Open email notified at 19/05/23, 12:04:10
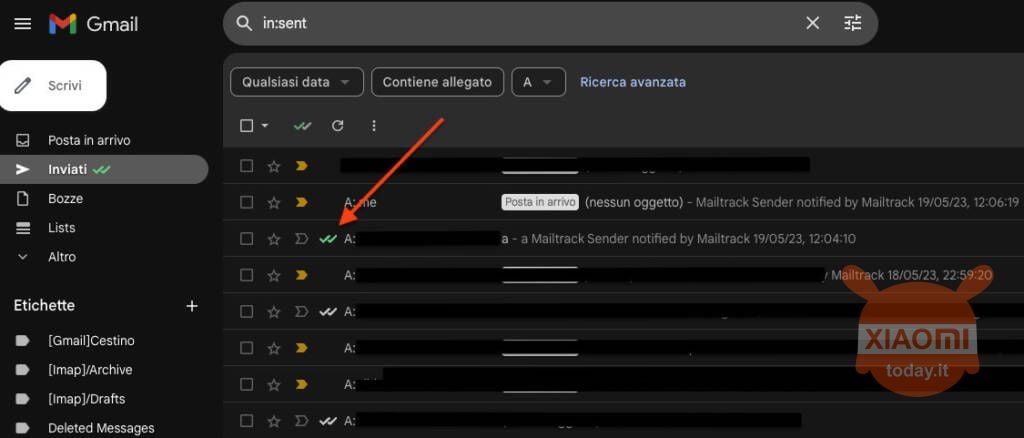1024x438 pixels. pos(624,239)
